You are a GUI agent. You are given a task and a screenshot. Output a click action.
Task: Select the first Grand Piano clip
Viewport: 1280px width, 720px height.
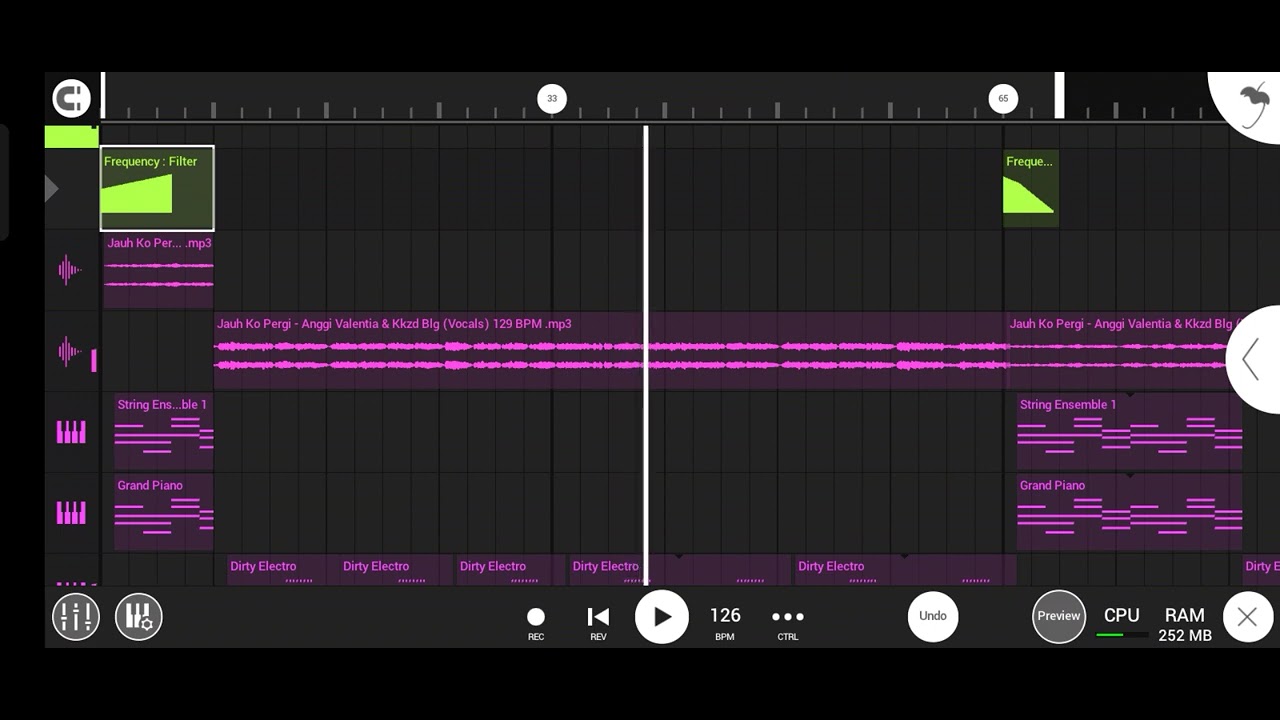[x=164, y=513]
